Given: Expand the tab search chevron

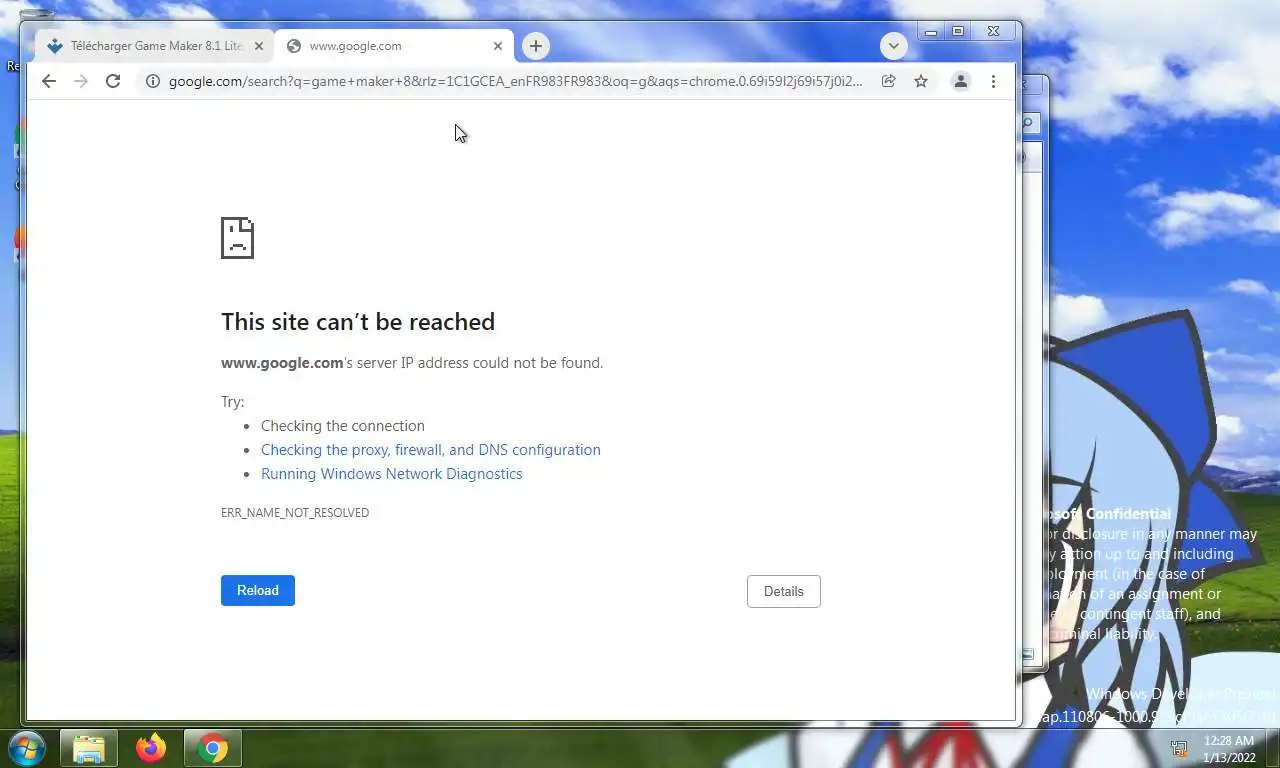Looking at the screenshot, I should pyautogui.click(x=894, y=46).
